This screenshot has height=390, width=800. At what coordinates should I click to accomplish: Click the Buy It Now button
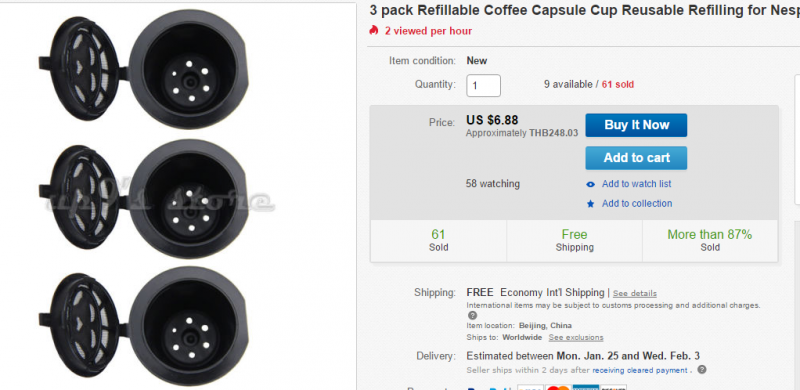(636, 125)
